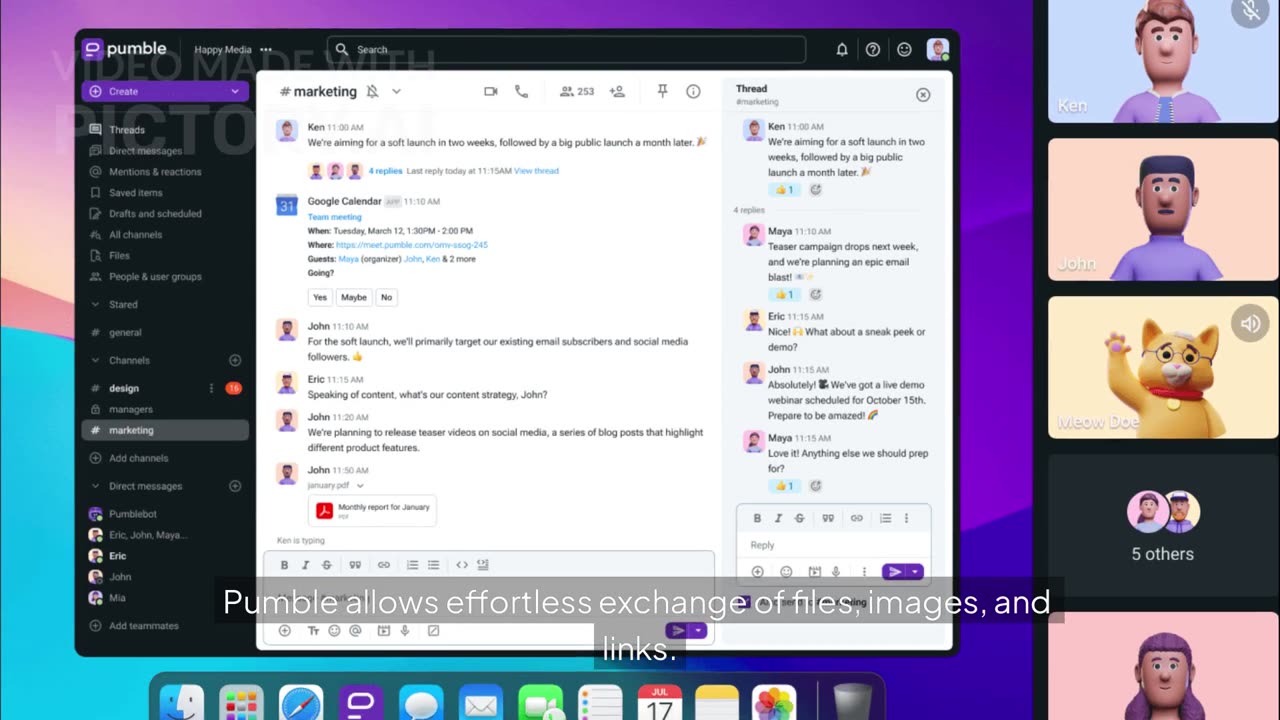Open the Pumblebot conversation
Viewport: 1280px width, 720px height.
[132, 514]
